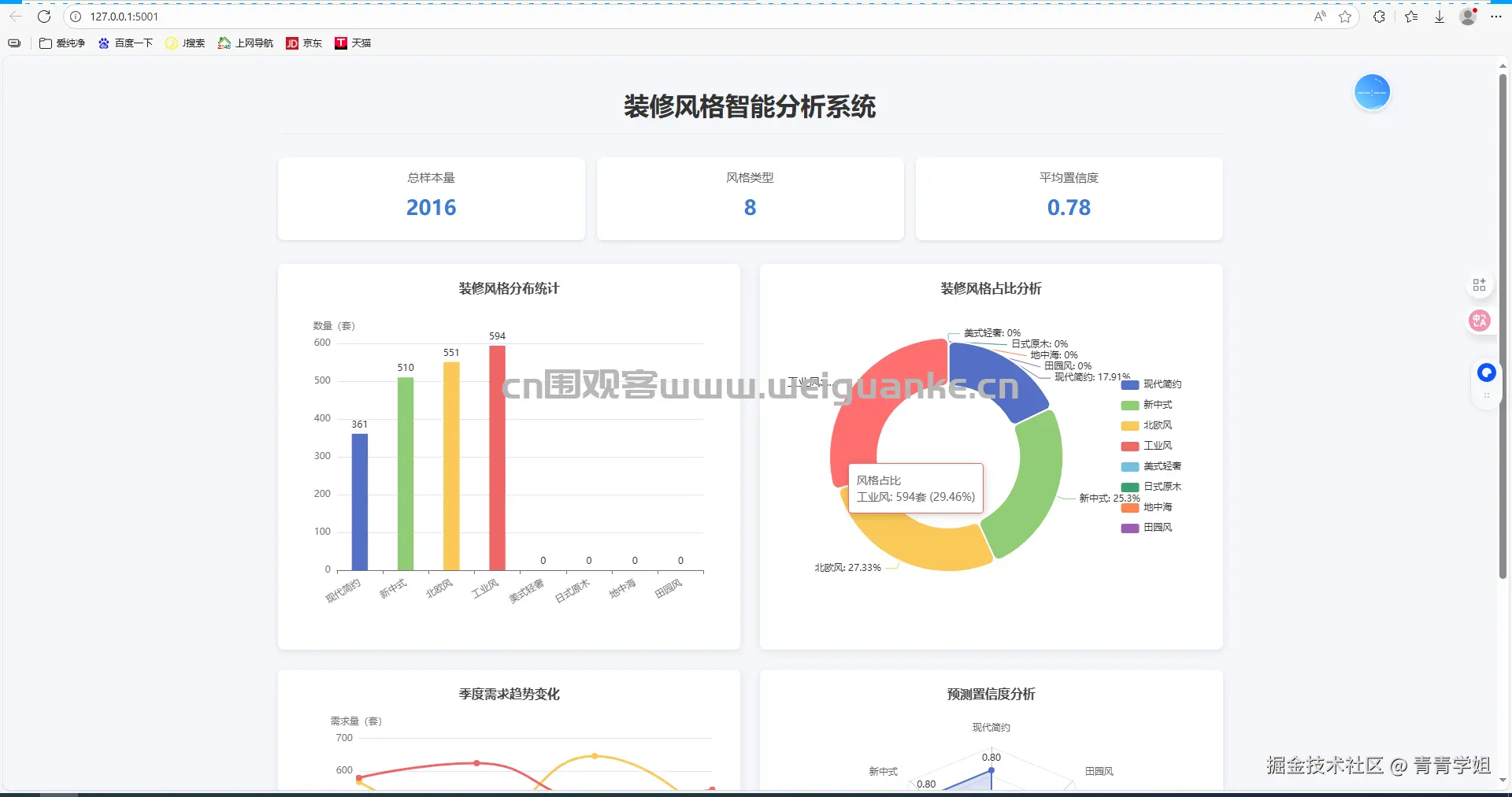Open the J搜索 bookmark
Image resolution: width=1512 pixels, height=797 pixels.
click(x=185, y=43)
